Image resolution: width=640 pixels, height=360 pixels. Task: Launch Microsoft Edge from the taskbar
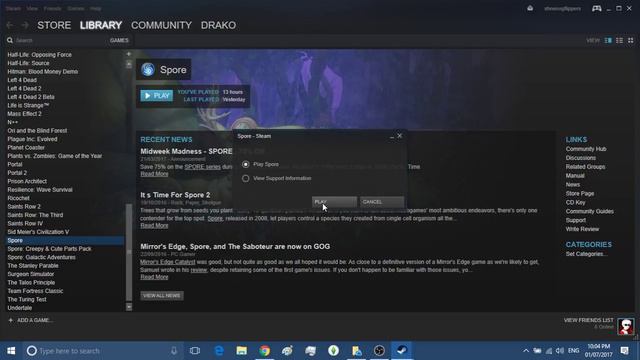(x=219, y=351)
